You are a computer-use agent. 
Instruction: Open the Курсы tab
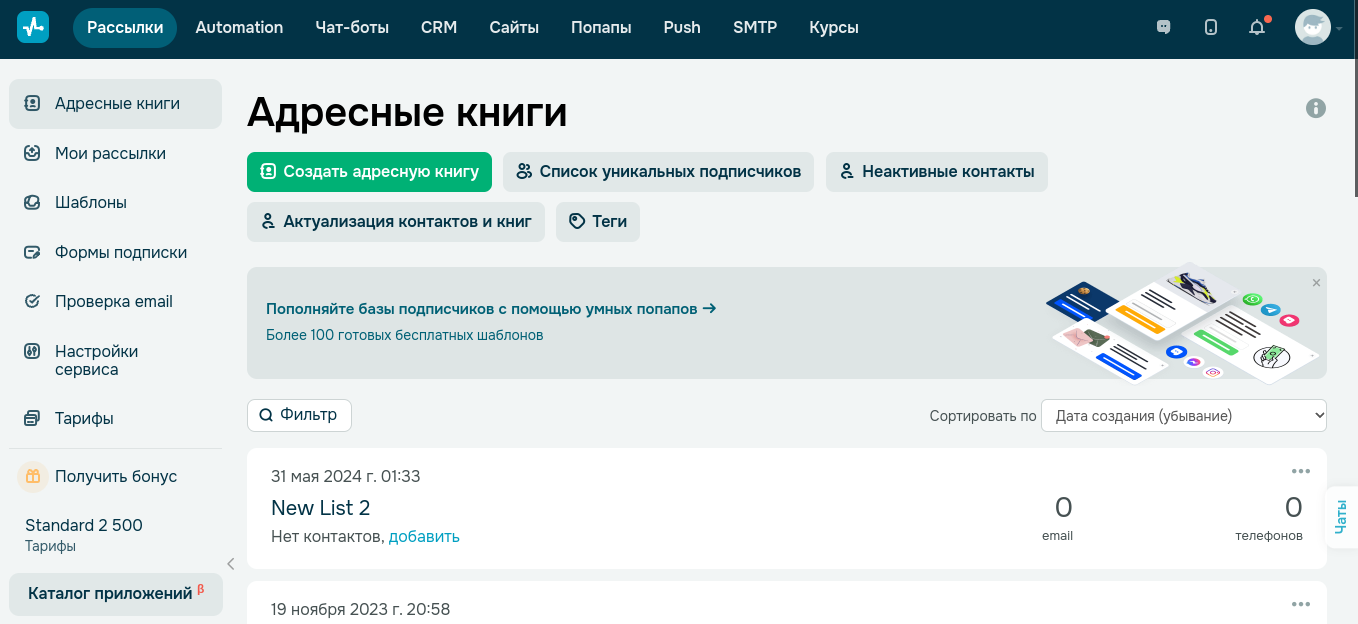tap(834, 28)
